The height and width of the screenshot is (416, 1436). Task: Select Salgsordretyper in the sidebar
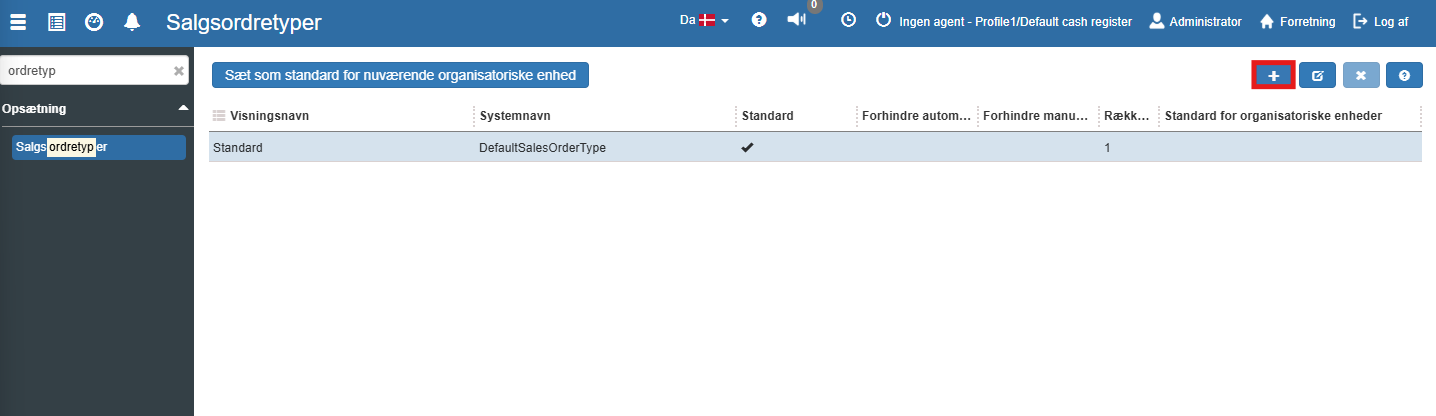pos(98,147)
